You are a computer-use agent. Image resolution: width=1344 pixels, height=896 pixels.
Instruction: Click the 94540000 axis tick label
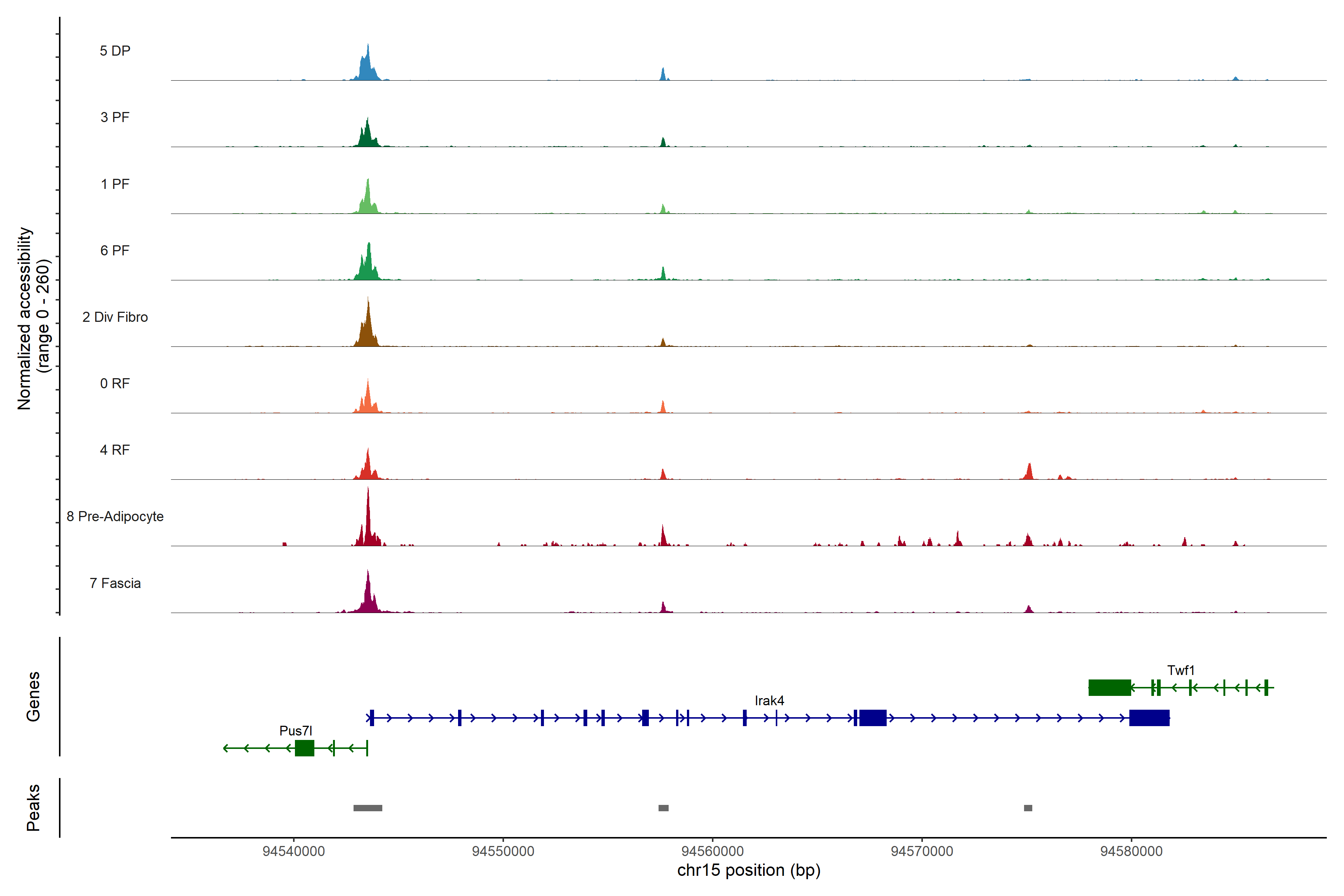tap(294, 852)
